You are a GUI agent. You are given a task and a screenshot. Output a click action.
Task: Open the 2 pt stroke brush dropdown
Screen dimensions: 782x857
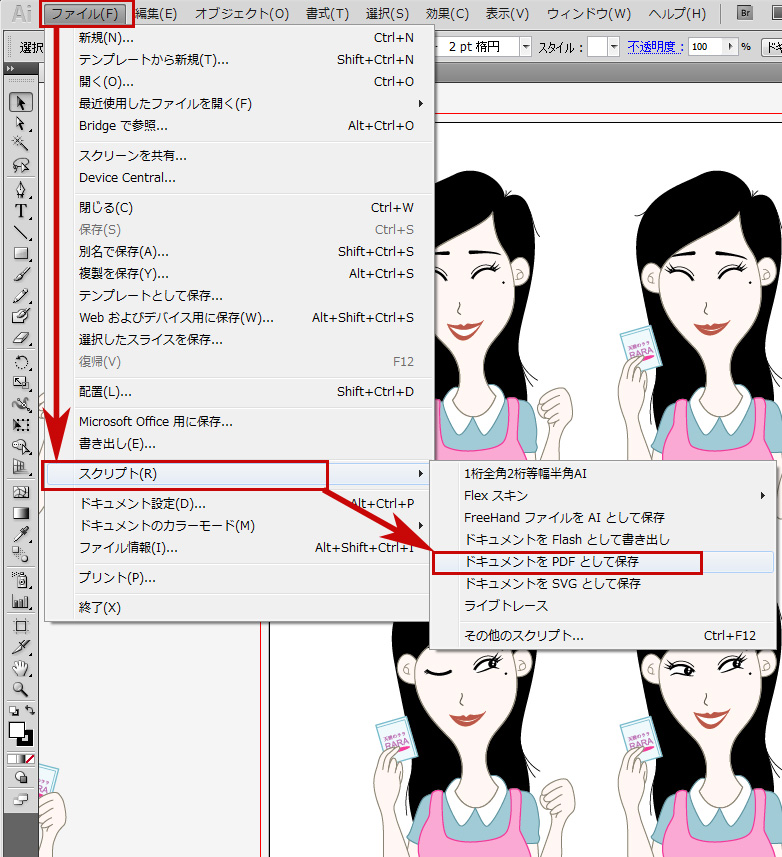(526, 47)
